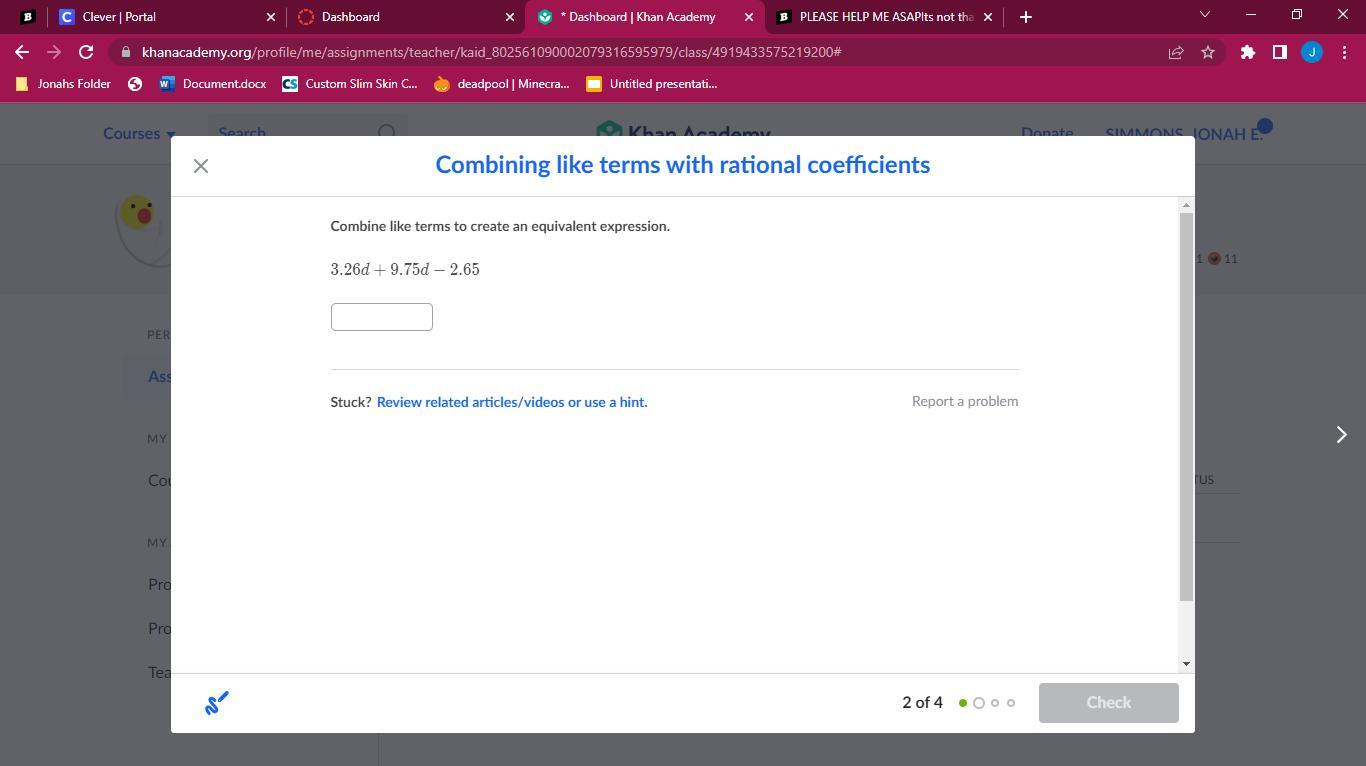Close the PLEASE HELP ME ASAP tab
1366x766 pixels.
988,17
